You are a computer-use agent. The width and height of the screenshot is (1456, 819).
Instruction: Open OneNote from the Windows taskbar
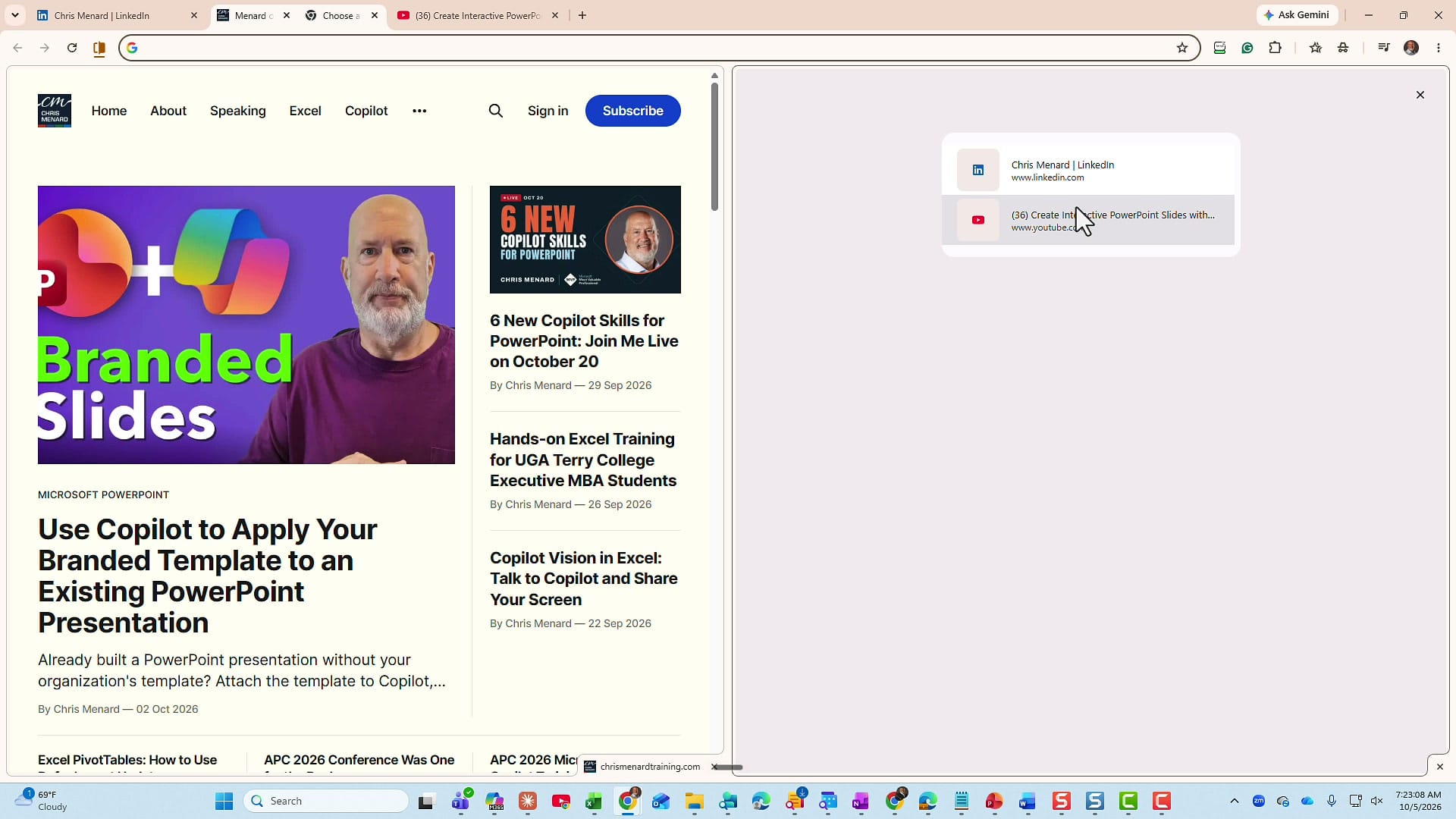click(x=861, y=801)
